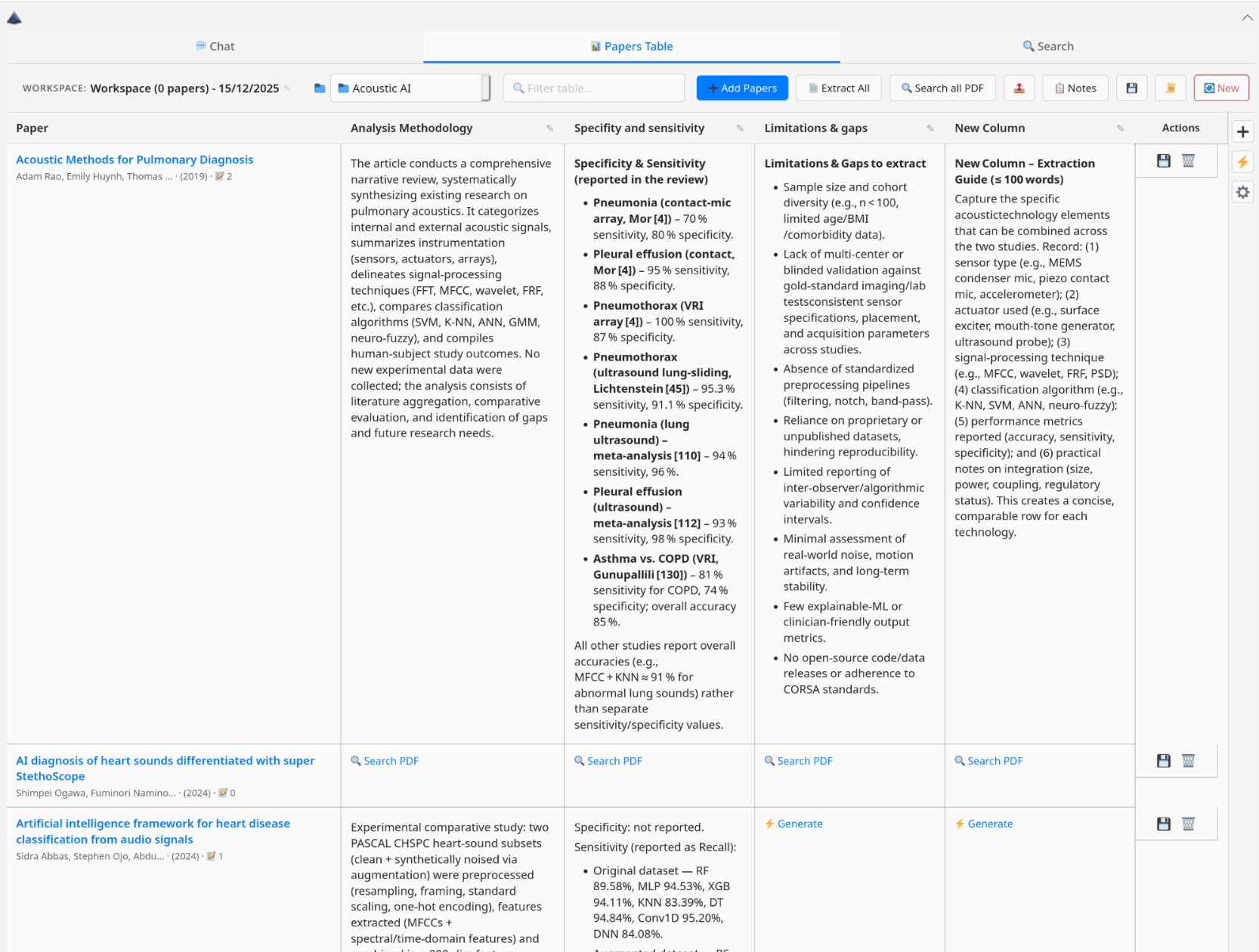
Task: Open the Acoustic AI folder dropdown
Action: [410, 88]
